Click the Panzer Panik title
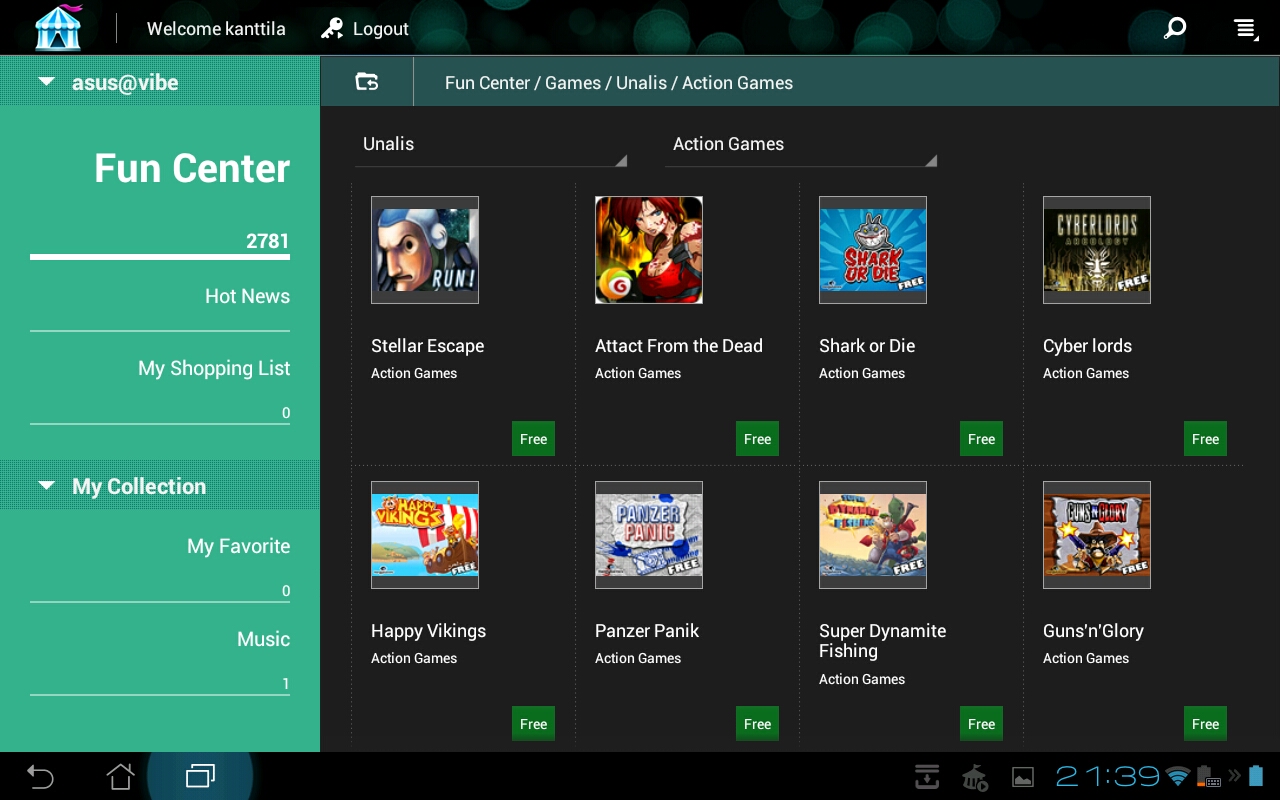Screen dimensions: 1280x800 tap(647, 631)
